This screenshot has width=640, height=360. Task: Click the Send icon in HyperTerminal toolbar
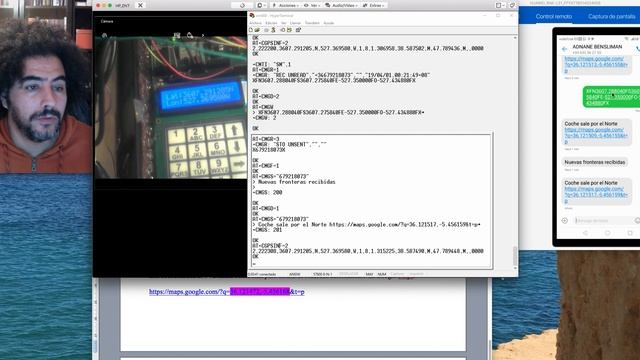click(x=282, y=30)
